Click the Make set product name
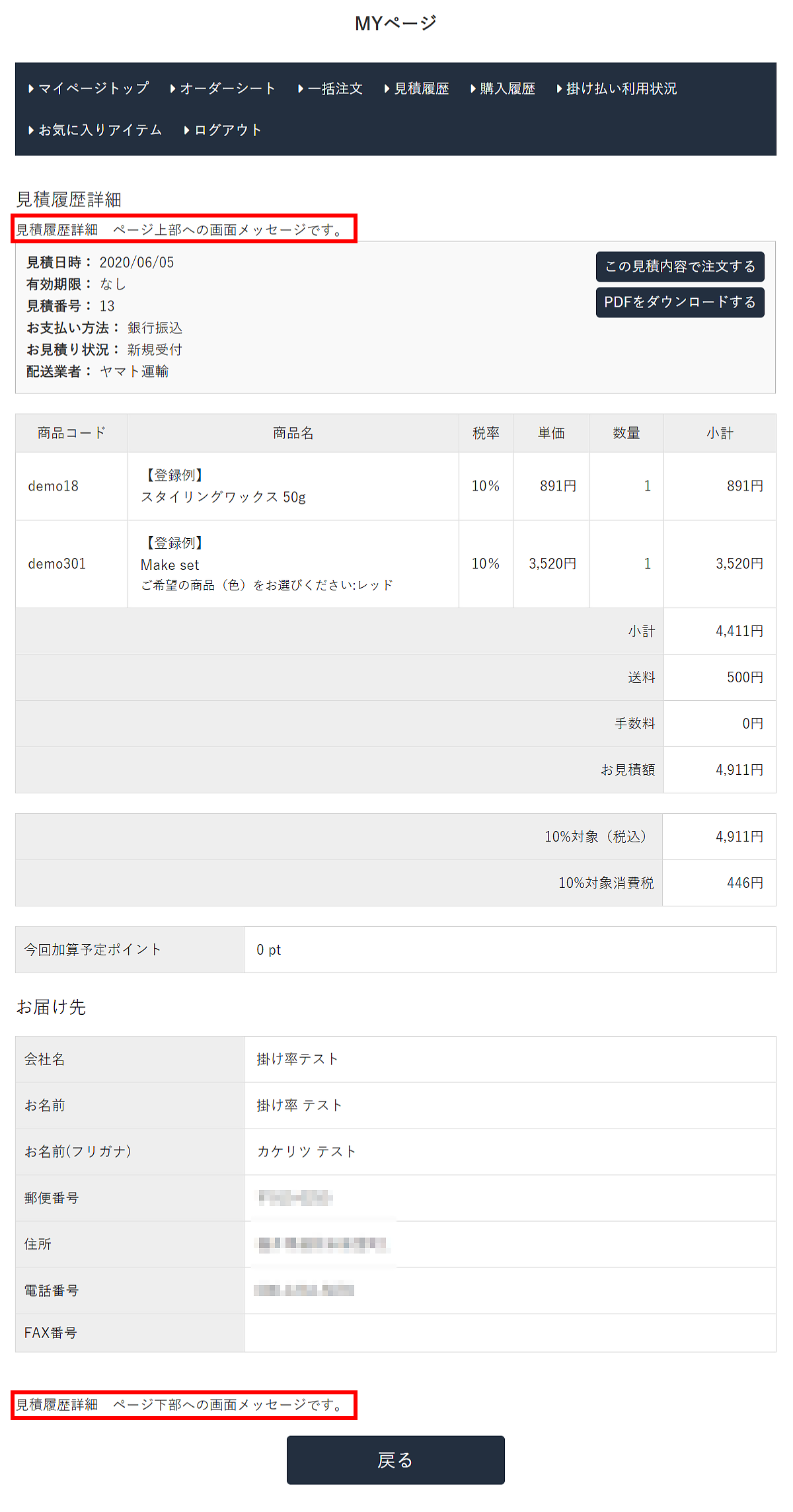The height and width of the screenshot is (1512, 793). (x=170, y=565)
